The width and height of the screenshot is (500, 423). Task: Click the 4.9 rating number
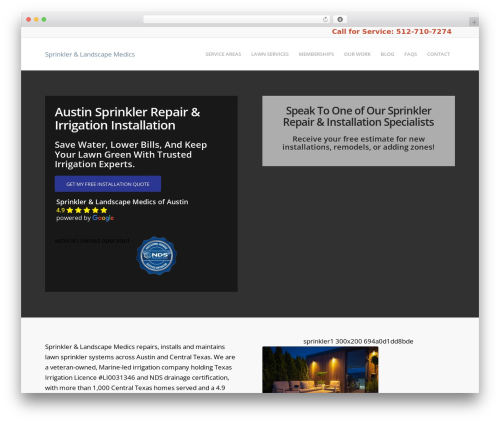60,210
